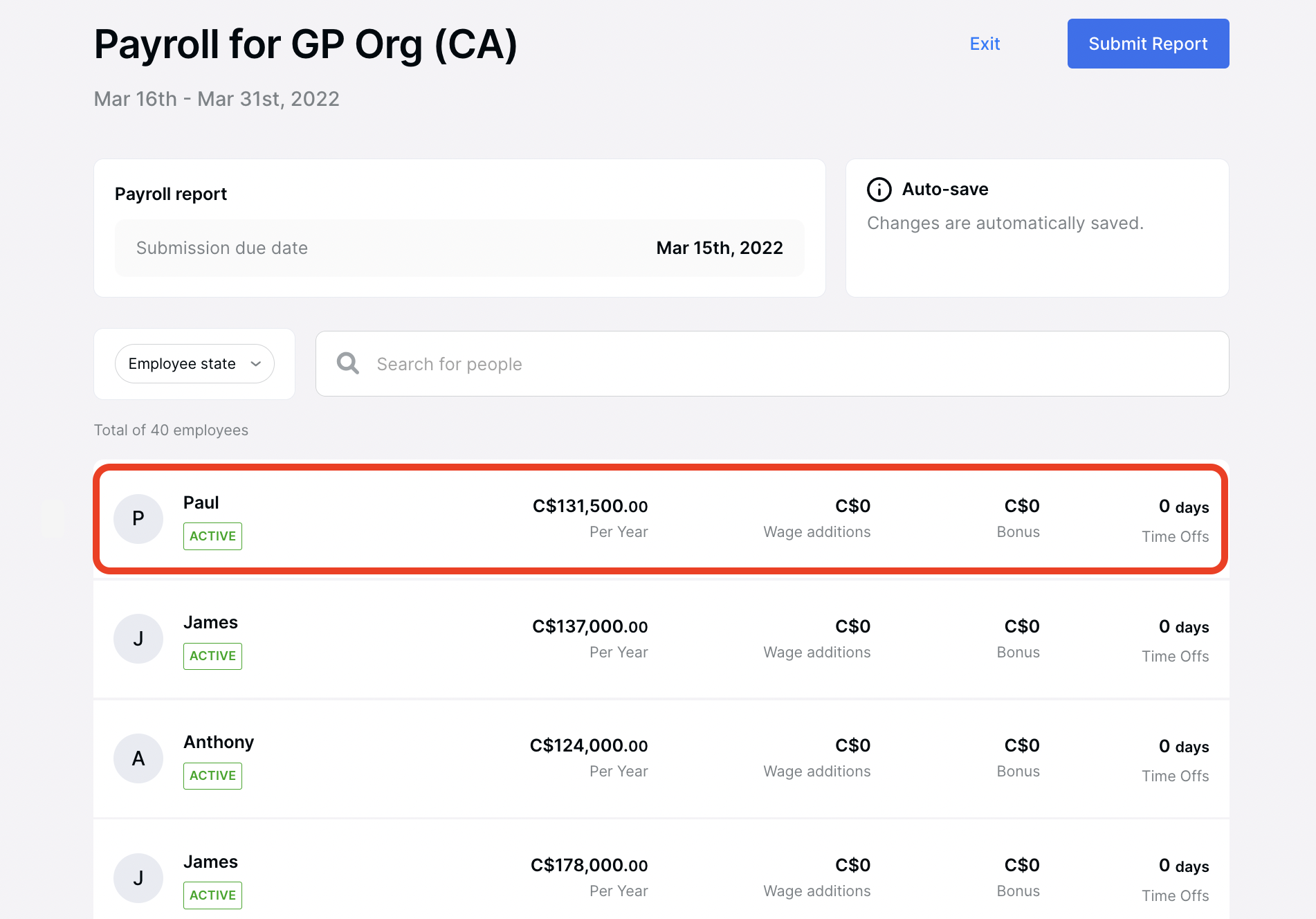This screenshot has height=919, width=1316.
Task: Open Paul's avatar with the P initial
Action: [138, 518]
